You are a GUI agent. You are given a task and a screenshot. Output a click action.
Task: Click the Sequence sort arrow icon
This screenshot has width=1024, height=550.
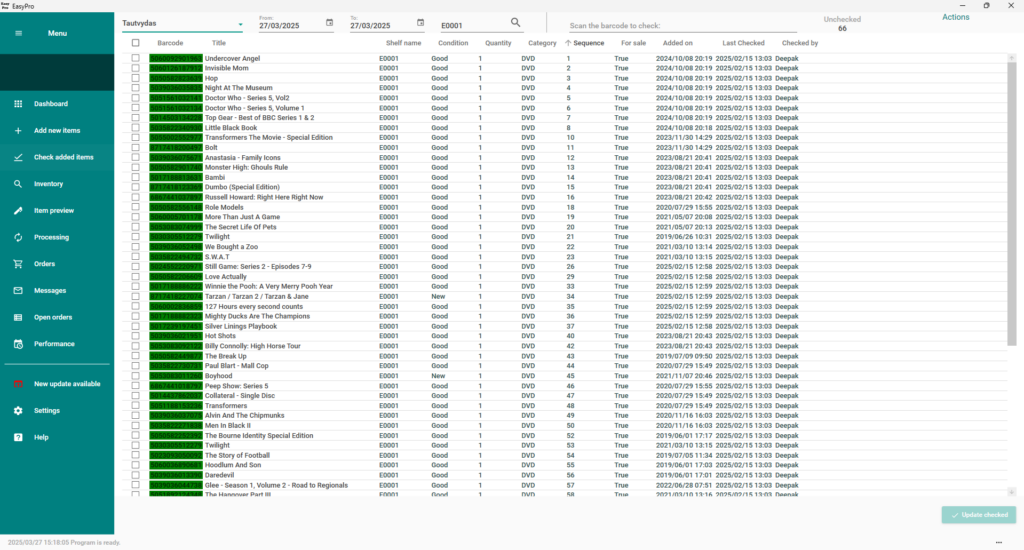568,43
